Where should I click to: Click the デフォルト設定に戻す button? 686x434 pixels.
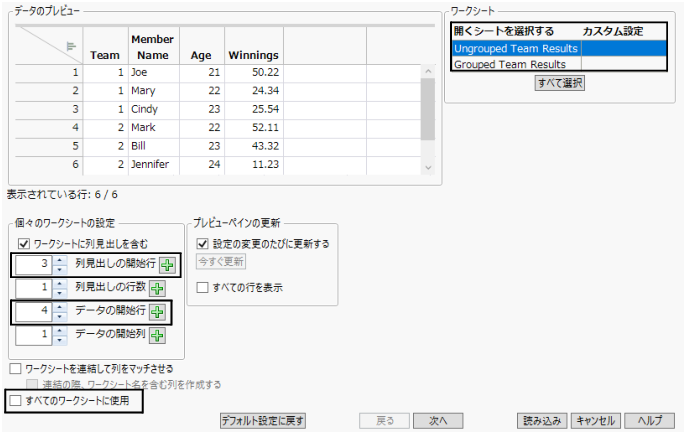point(262,421)
